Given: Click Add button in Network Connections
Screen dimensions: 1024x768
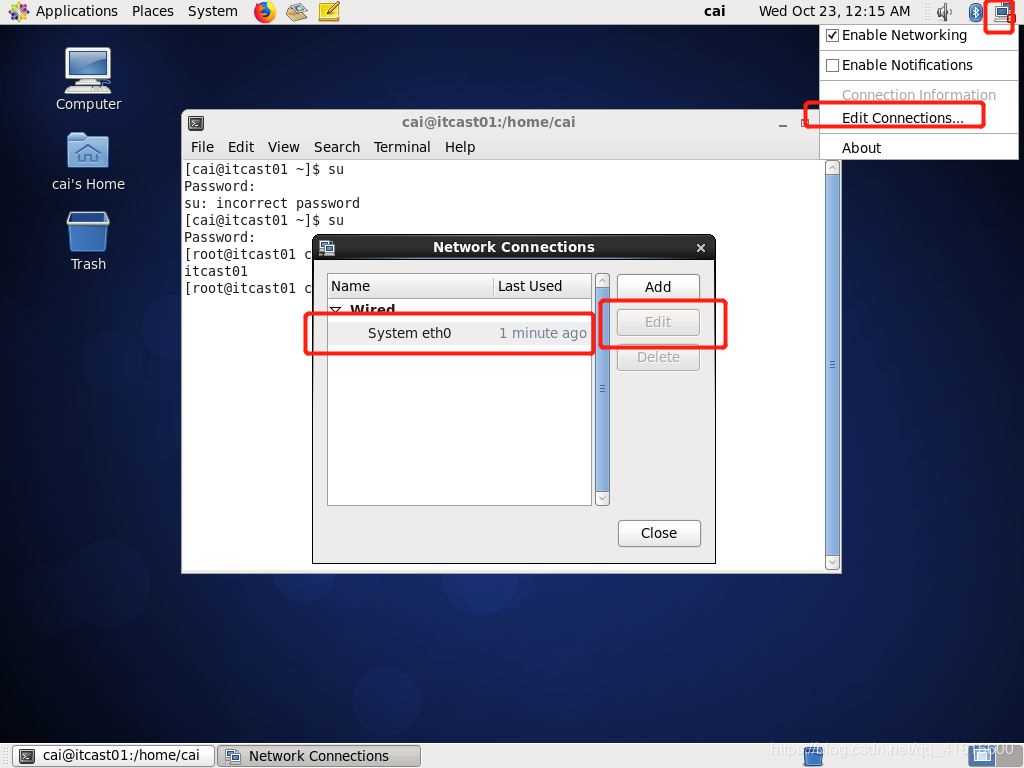Looking at the screenshot, I should pos(658,287).
